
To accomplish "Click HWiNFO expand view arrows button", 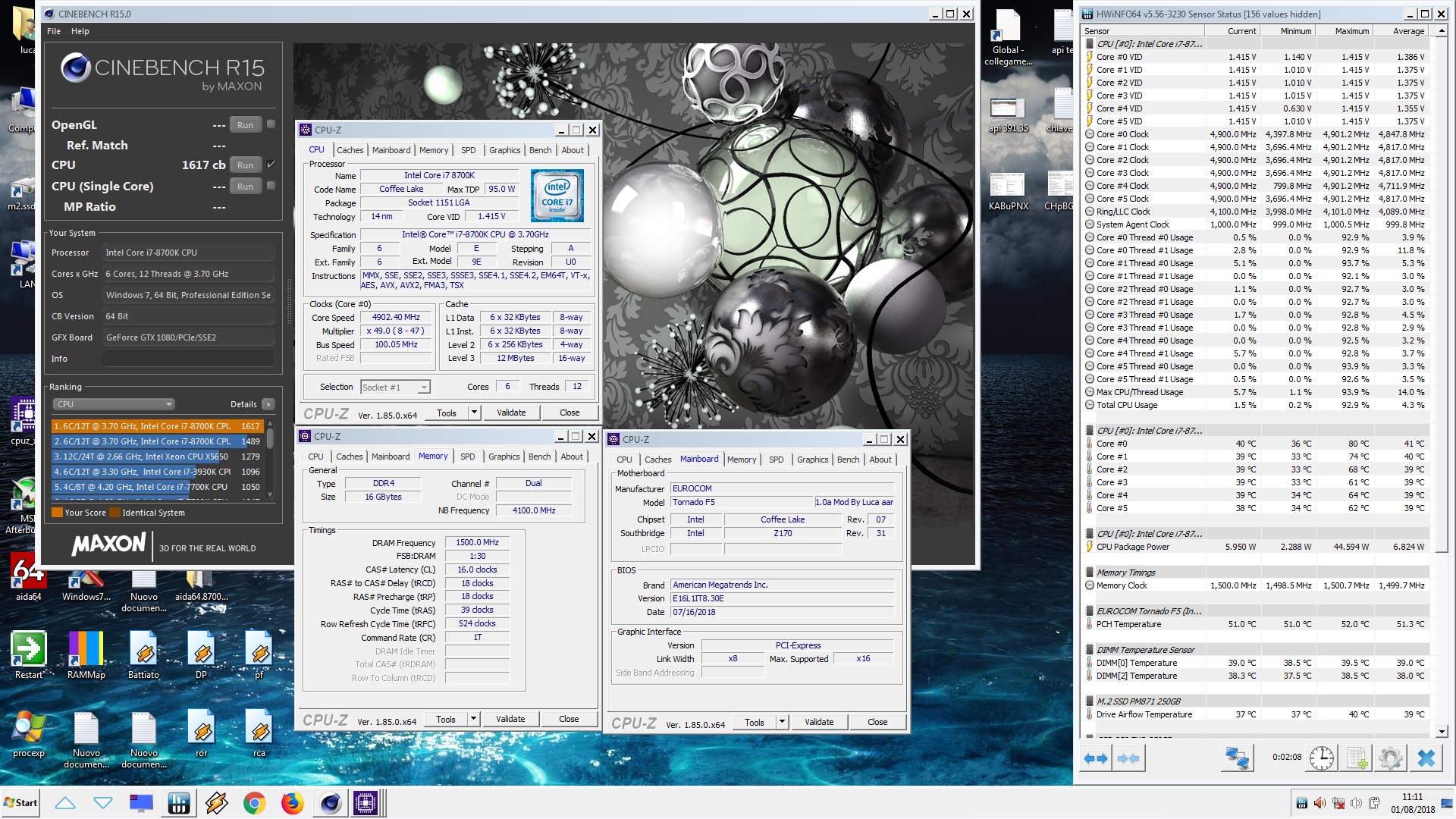I will pyautogui.click(x=1096, y=758).
